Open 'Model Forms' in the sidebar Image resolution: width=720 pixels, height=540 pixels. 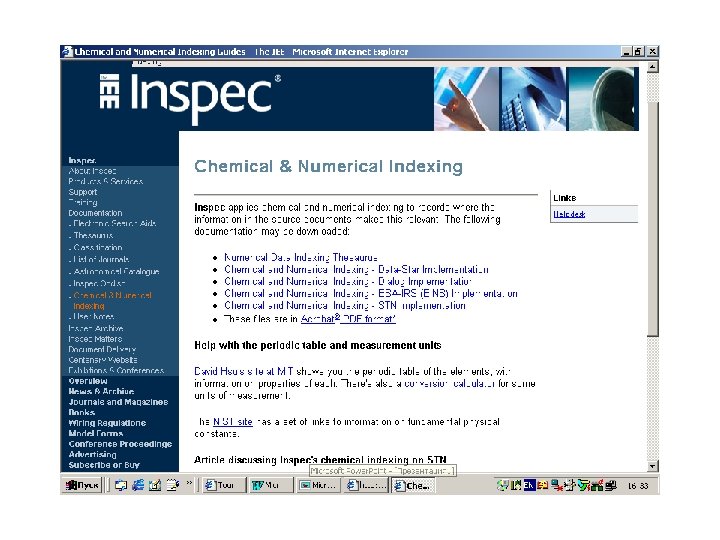[x=96, y=433]
